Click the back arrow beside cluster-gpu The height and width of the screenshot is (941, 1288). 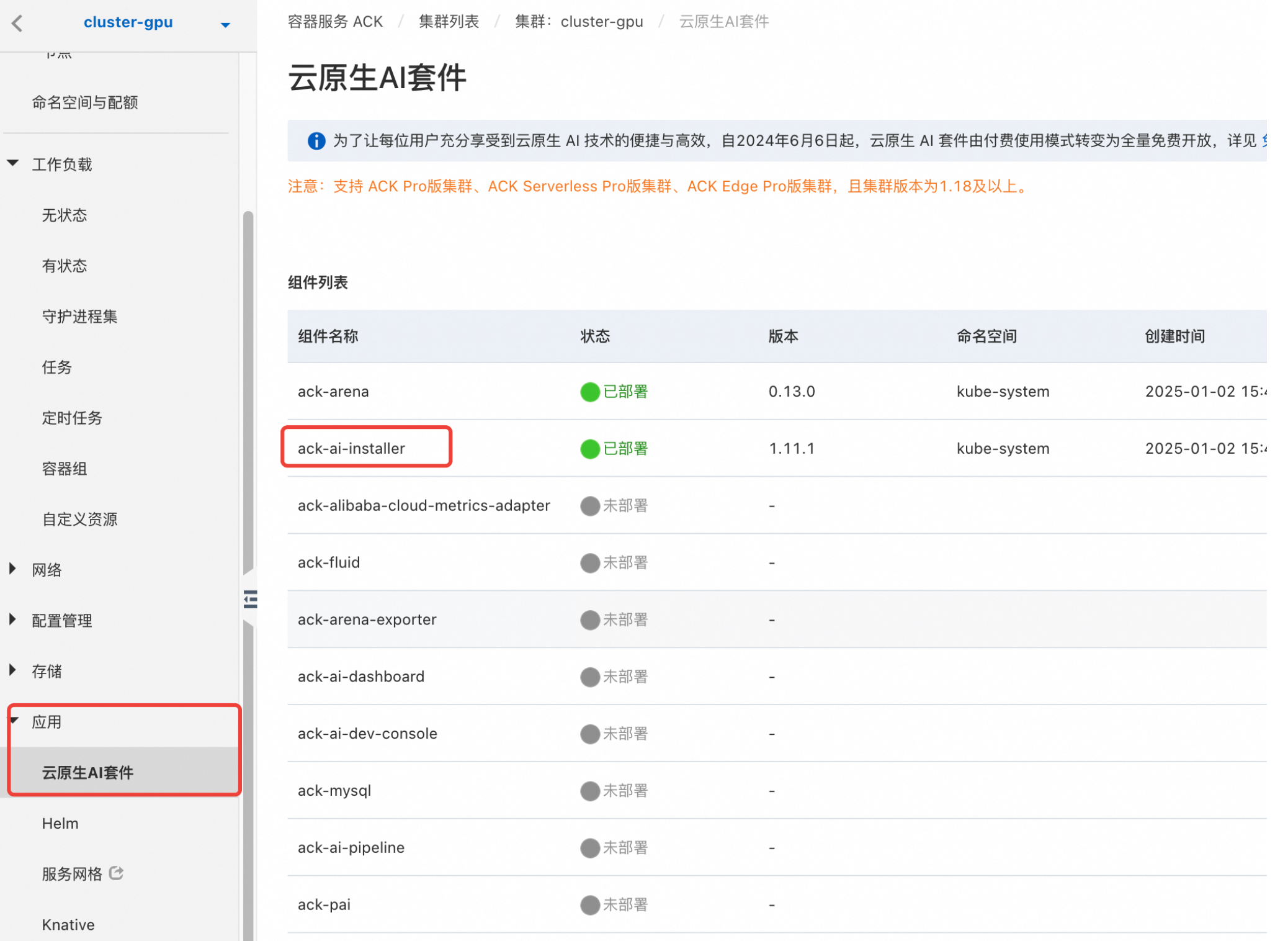pyautogui.click(x=17, y=23)
